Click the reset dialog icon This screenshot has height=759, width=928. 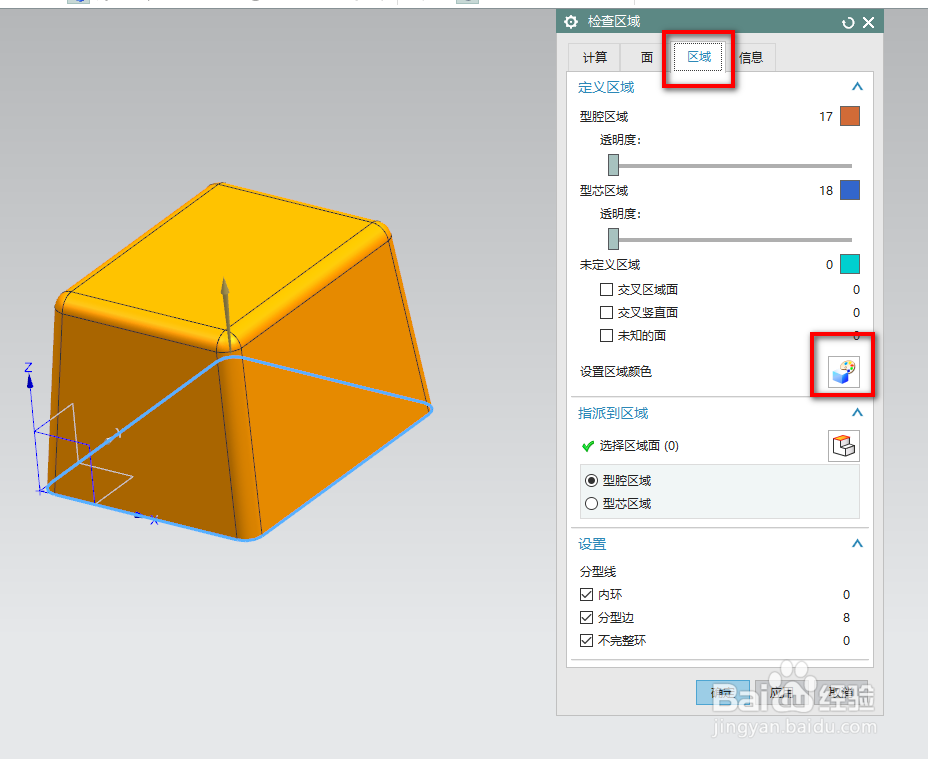[848, 22]
